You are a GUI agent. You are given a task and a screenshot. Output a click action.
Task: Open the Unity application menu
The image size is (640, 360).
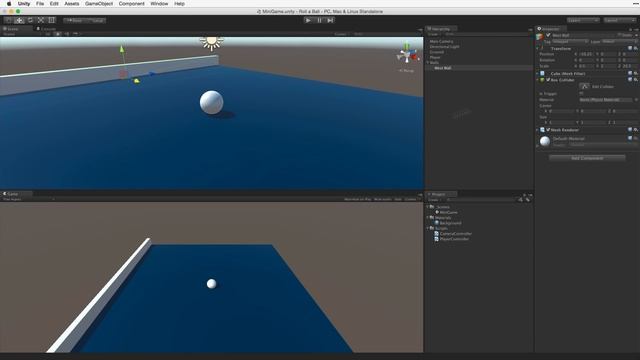24,3
